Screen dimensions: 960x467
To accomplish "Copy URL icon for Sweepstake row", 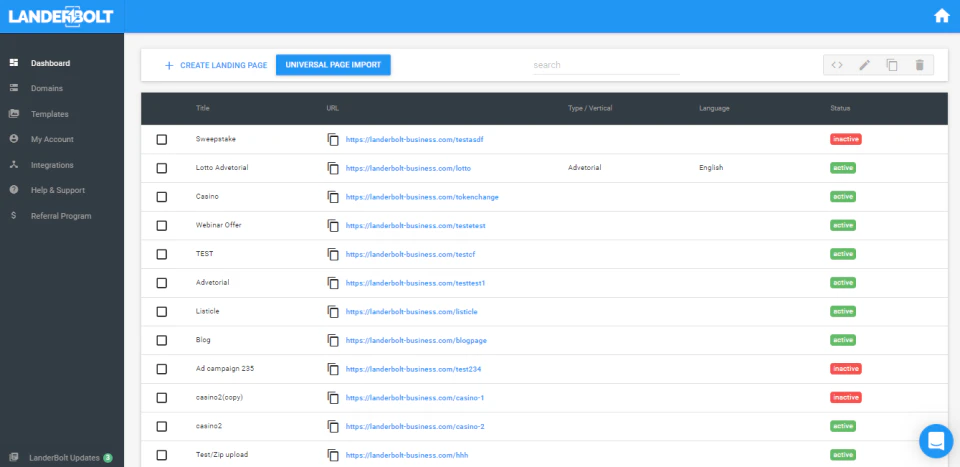I will point(333,140).
